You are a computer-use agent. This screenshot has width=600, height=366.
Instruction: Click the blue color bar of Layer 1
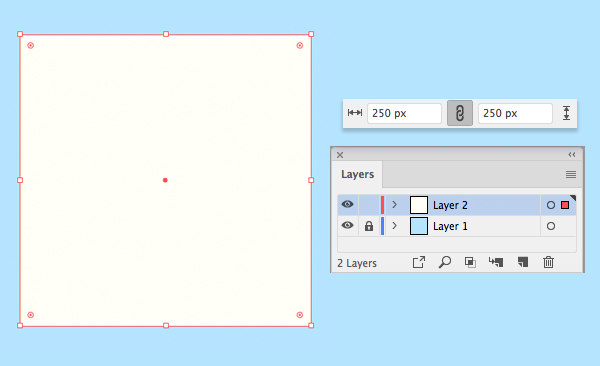382,226
